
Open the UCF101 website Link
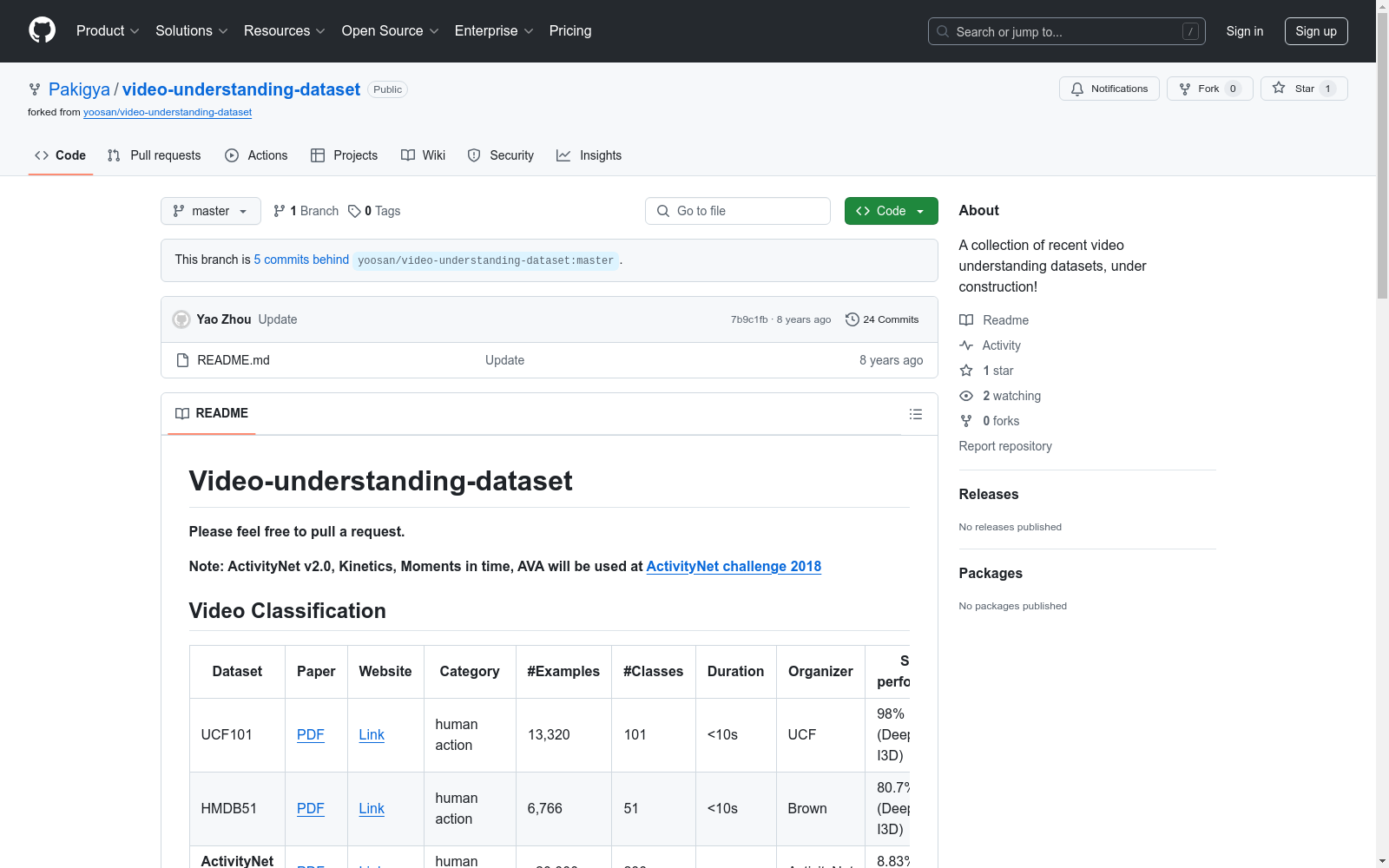pyautogui.click(x=372, y=734)
